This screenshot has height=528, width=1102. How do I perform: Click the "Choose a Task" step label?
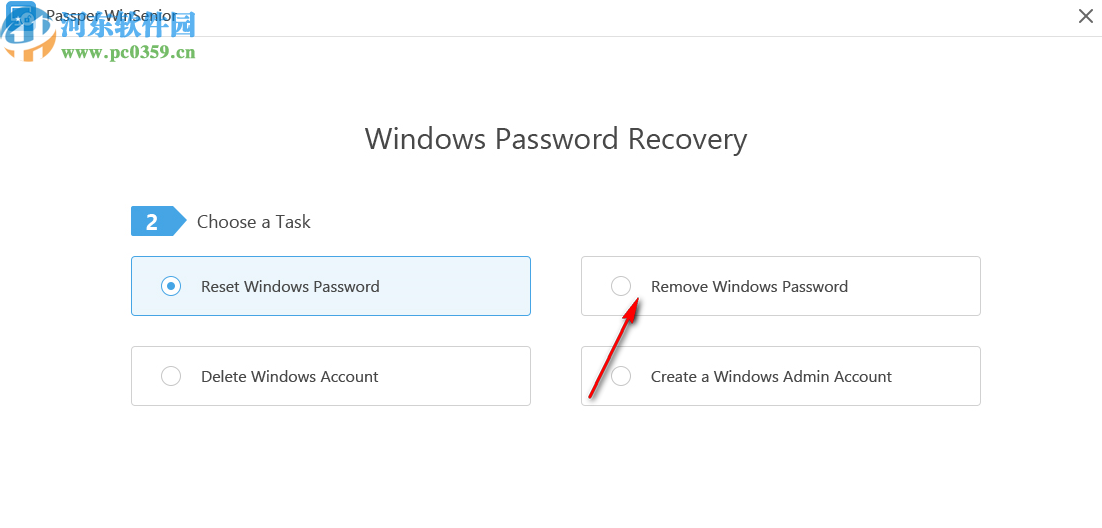[253, 222]
